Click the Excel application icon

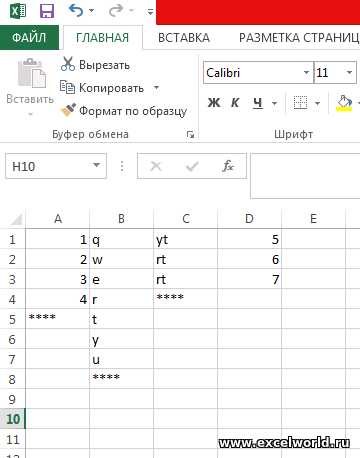(x=17, y=11)
